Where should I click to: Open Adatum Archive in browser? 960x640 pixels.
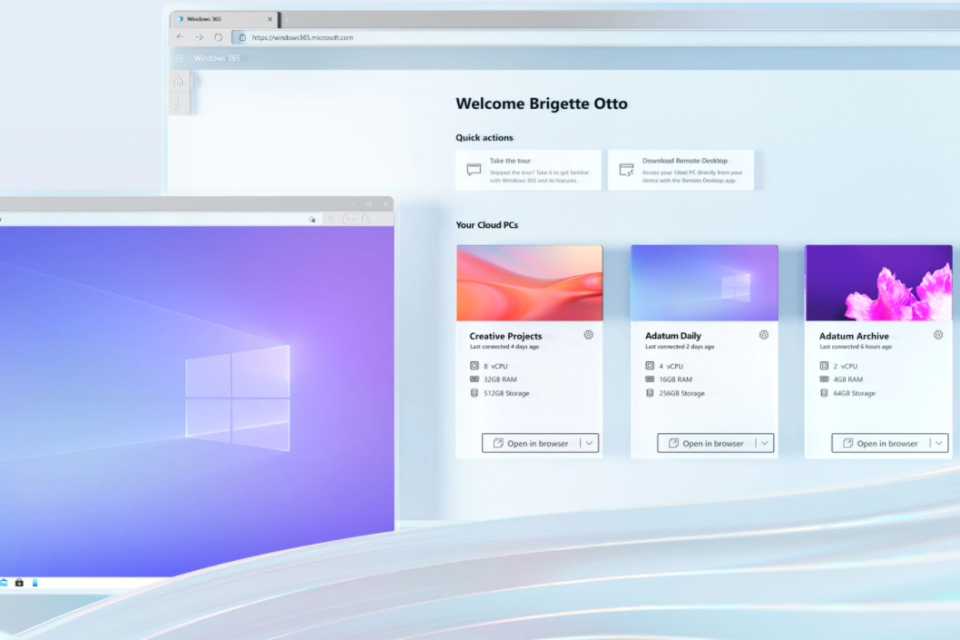tap(880, 443)
